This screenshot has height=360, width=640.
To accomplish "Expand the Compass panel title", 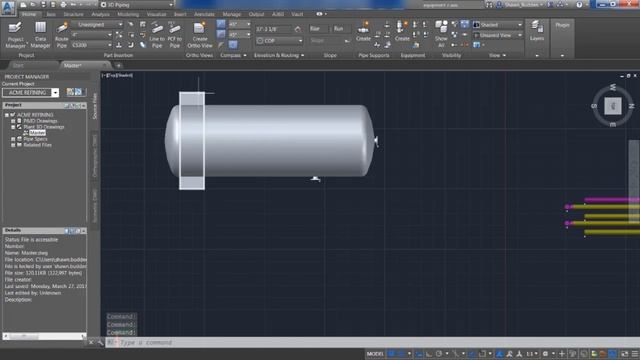I will (233, 55).
